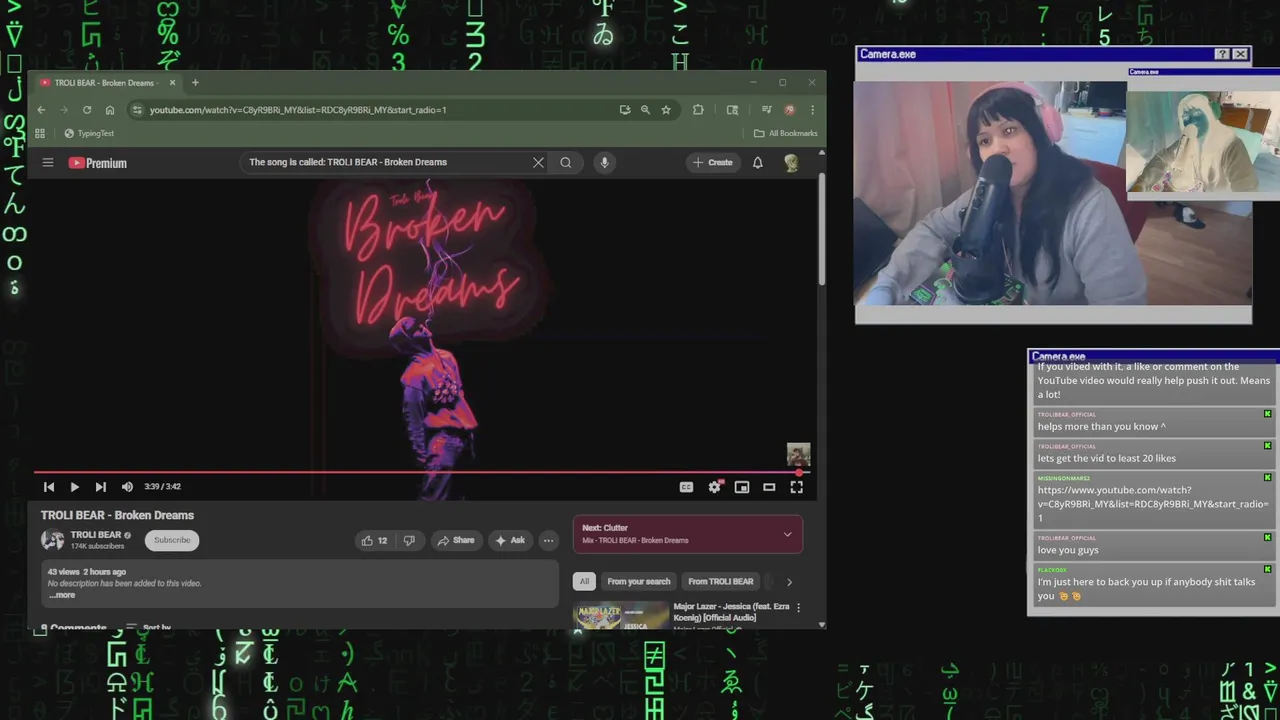This screenshot has height=720, width=1280.
Task: Reload the YouTube page
Action: (87, 110)
